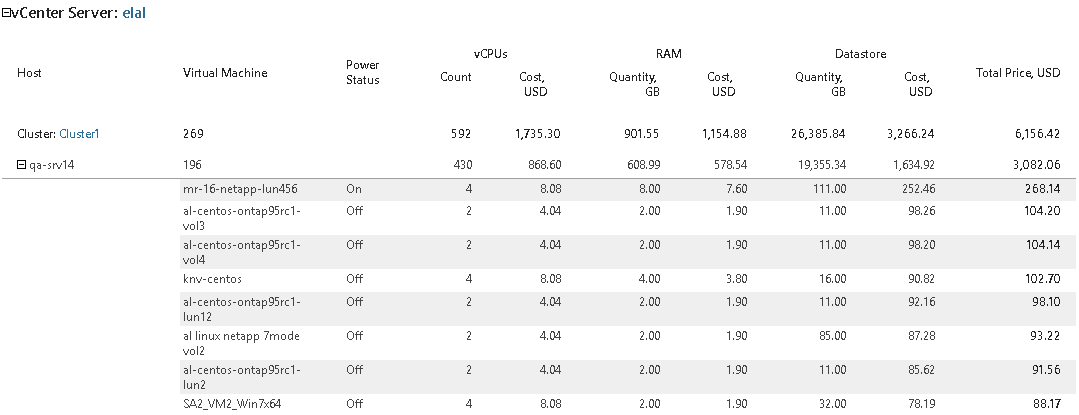Select the SA2_VM2_Win7x64 virtual machine name
The height and width of the screenshot is (415, 1079).
click(x=232, y=404)
